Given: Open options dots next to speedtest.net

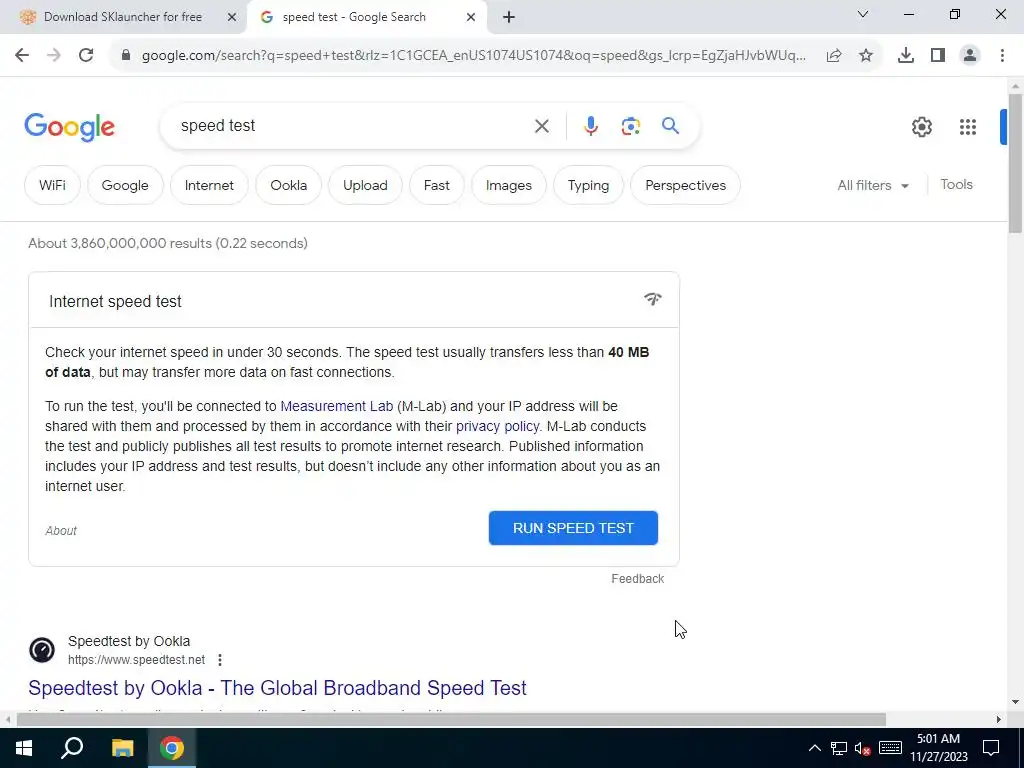Looking at the screenshot, I should coord(220,660).
